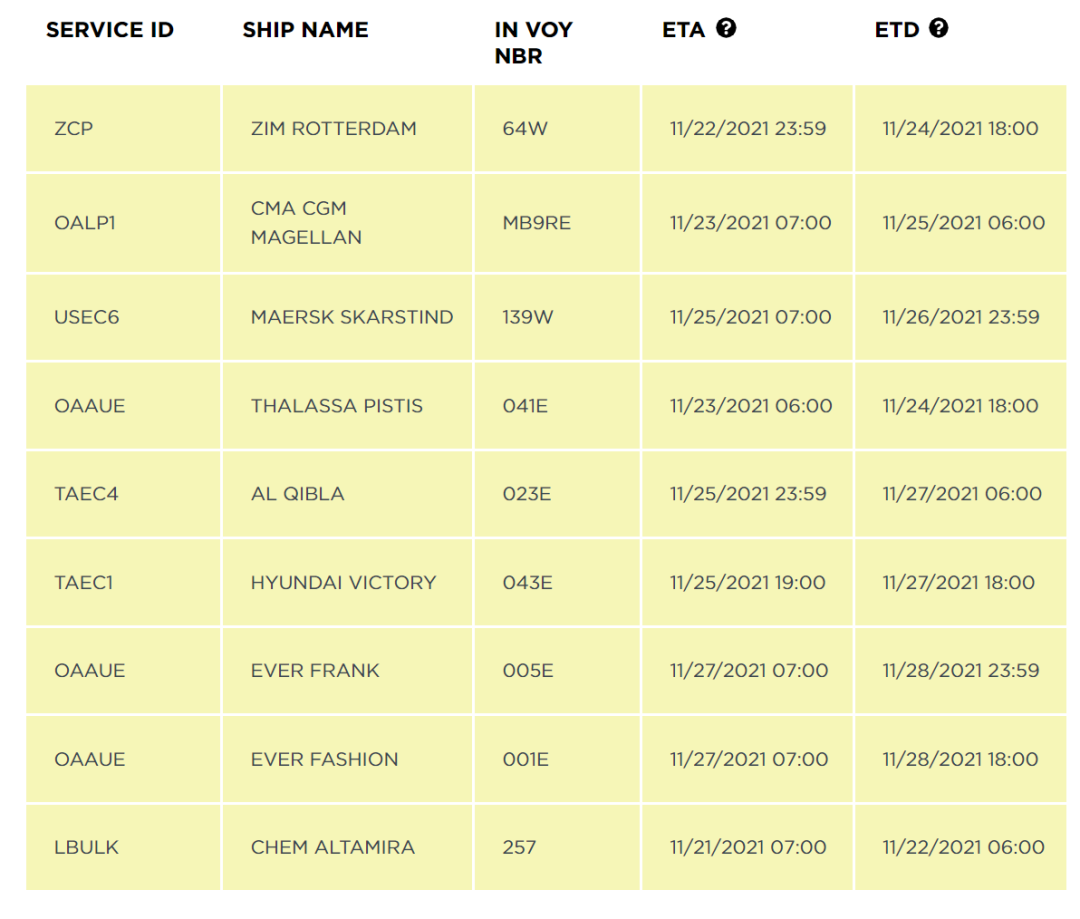Select ship name CHEM ALTAMIRA

pos(333,848)
